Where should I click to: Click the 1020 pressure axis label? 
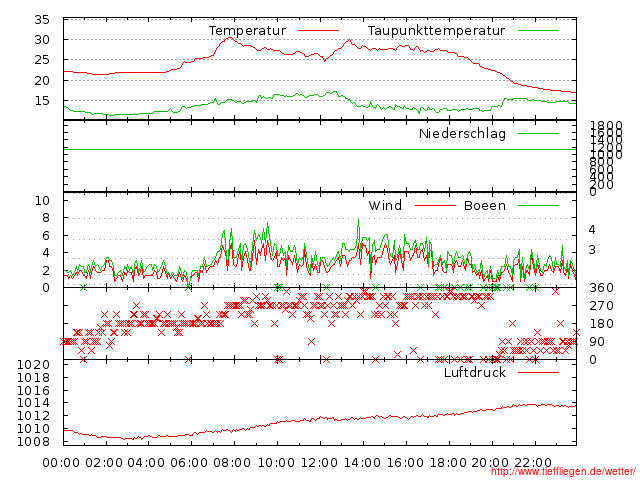(32, 365)
